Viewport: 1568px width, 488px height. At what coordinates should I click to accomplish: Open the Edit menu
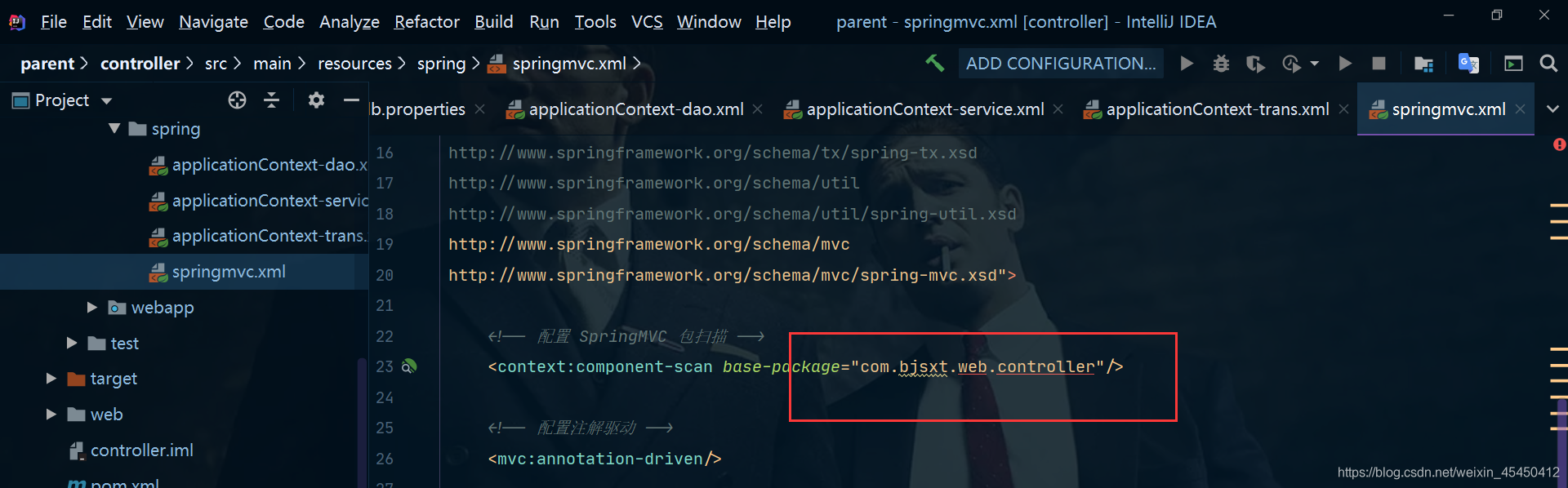[97, 22]
